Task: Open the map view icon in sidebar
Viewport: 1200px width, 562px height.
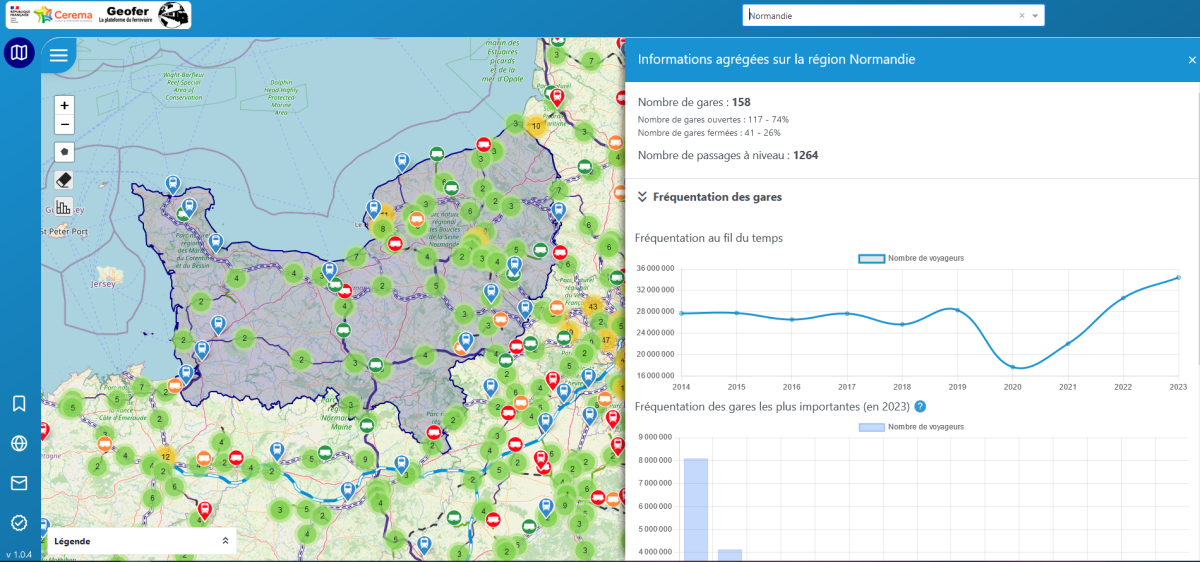Action: pos(19,54)
